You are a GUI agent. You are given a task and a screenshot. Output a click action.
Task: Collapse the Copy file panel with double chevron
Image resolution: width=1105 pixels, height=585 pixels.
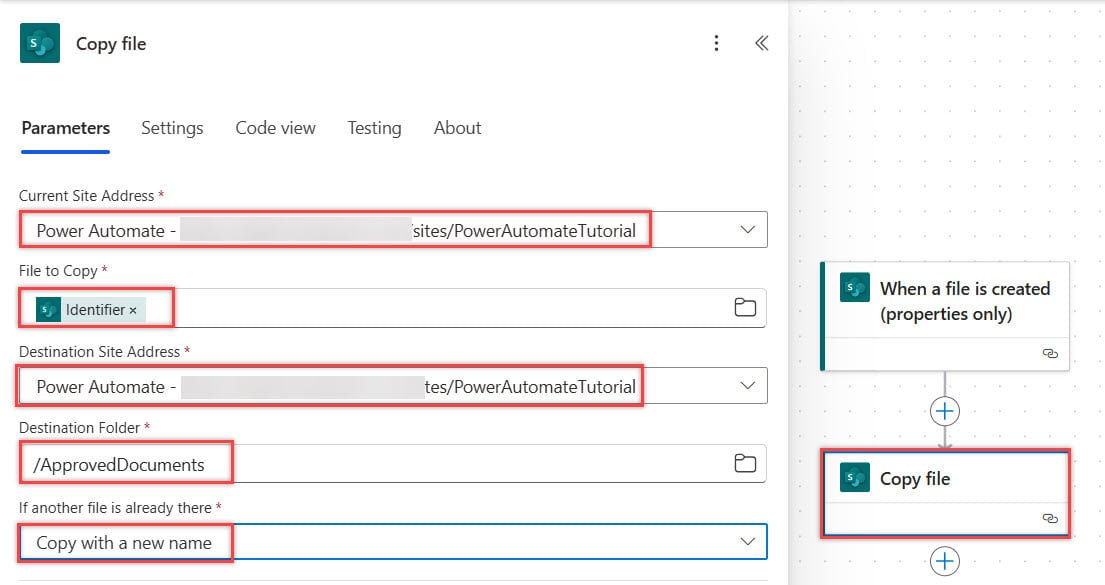(762, 43)
